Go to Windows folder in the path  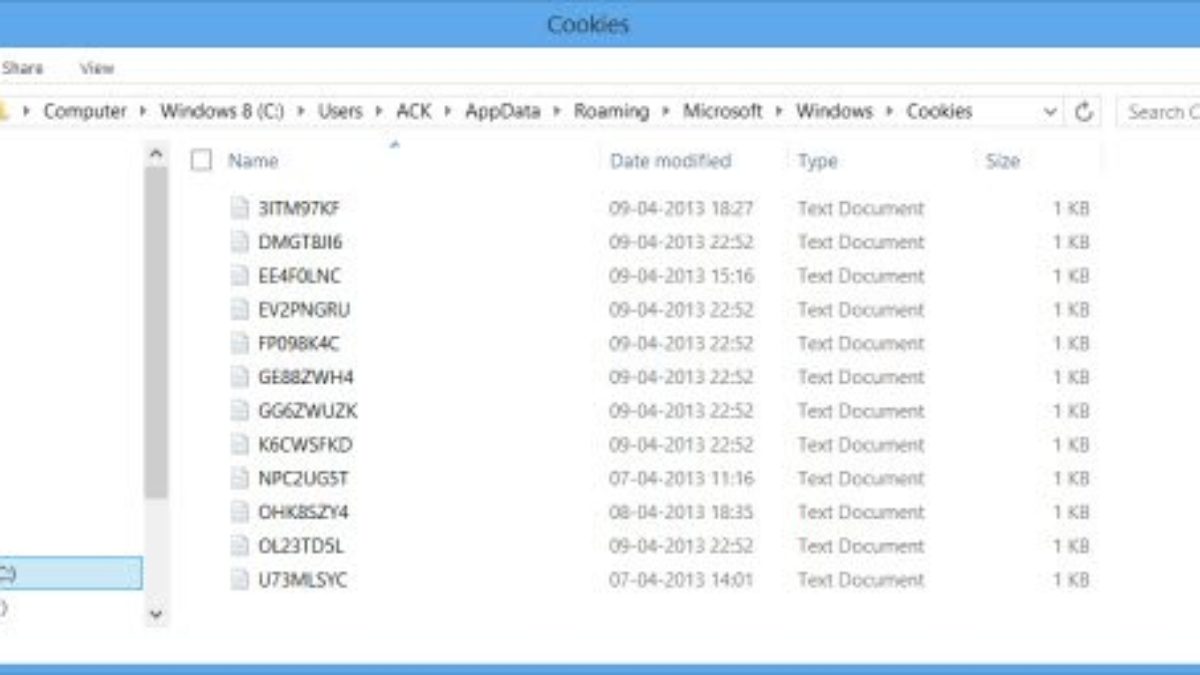pyautogui.click(x=834, y=112)
